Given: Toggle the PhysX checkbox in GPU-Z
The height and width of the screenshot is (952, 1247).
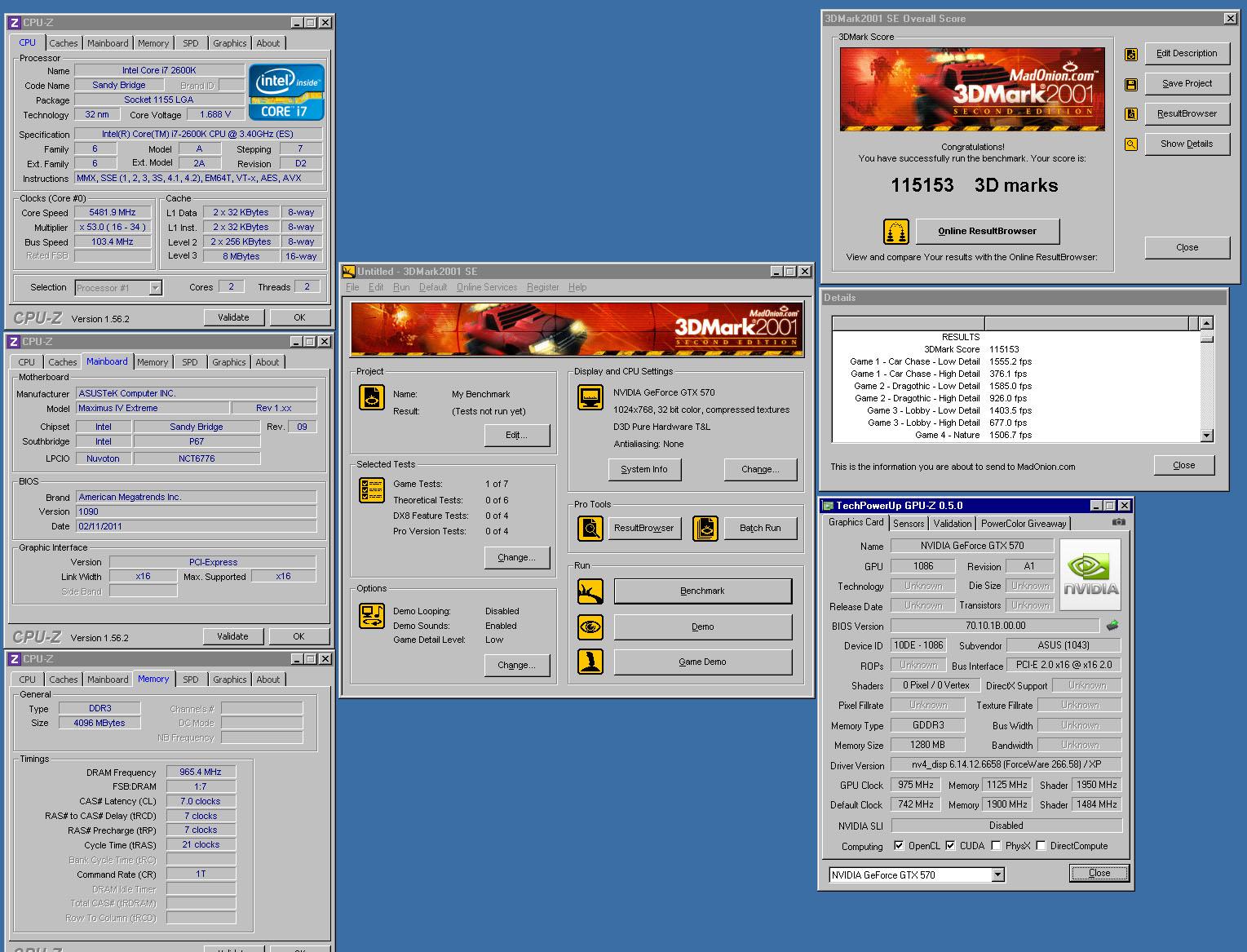Looking at the screenshot, I should (x=996, y=846).
